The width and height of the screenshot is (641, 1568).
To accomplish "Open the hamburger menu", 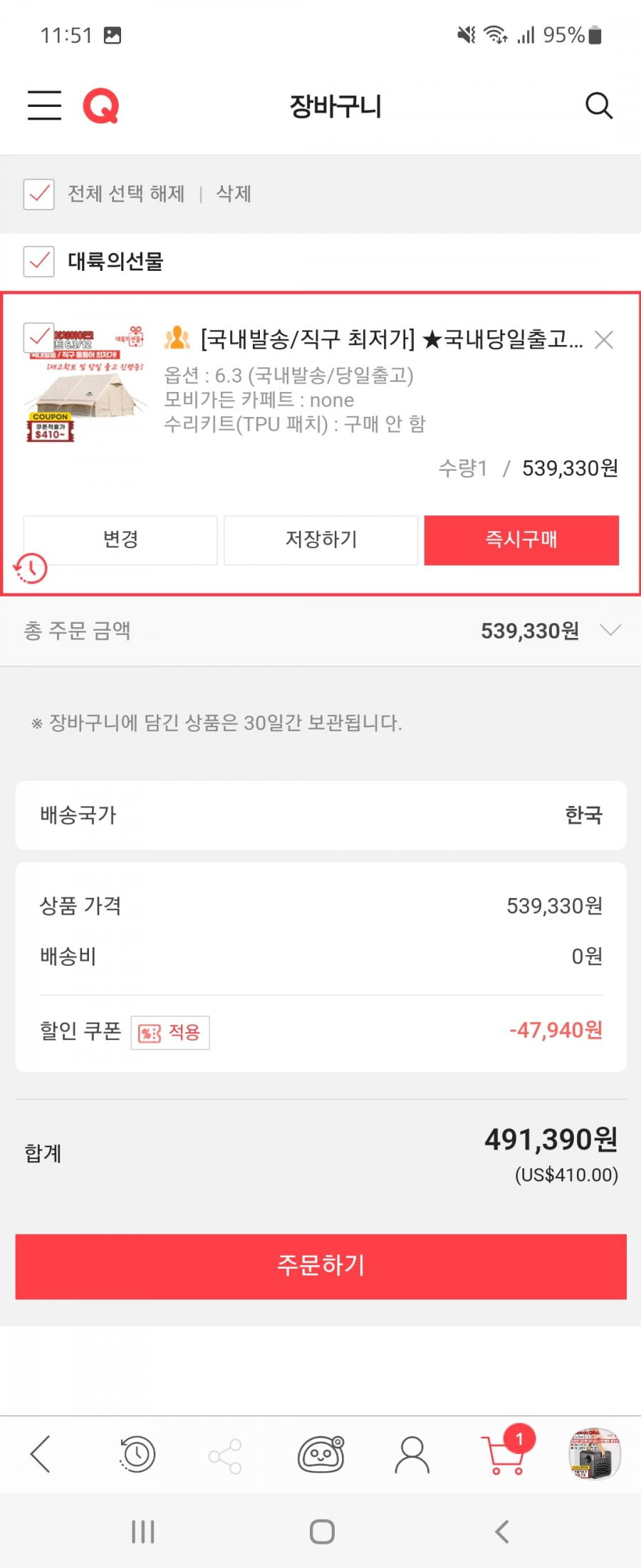I will click(x=44, y=105).
